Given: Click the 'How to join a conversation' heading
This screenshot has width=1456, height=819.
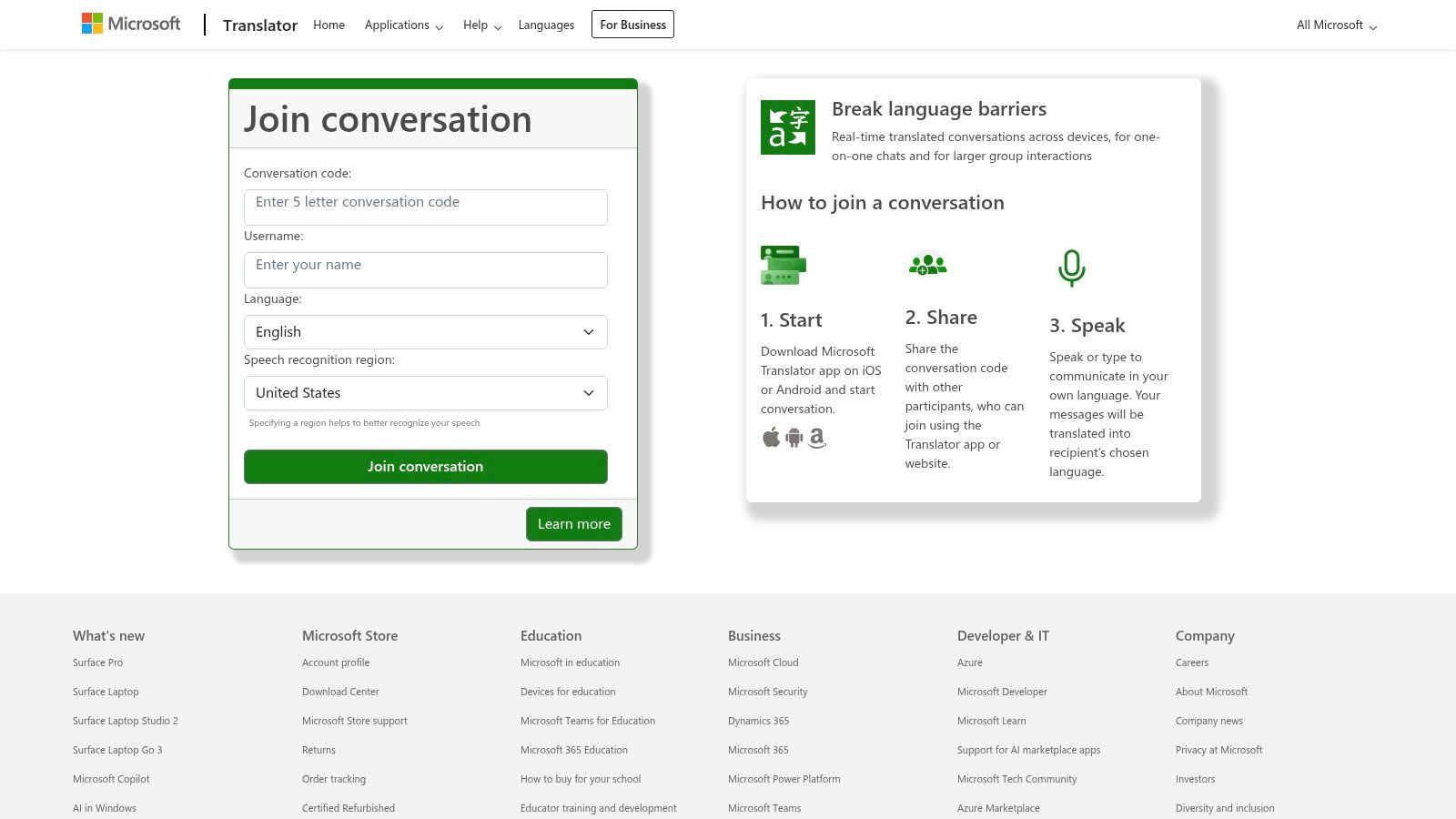Looking at the screenshot, I should pyautogui.click(x=883, y=203).
